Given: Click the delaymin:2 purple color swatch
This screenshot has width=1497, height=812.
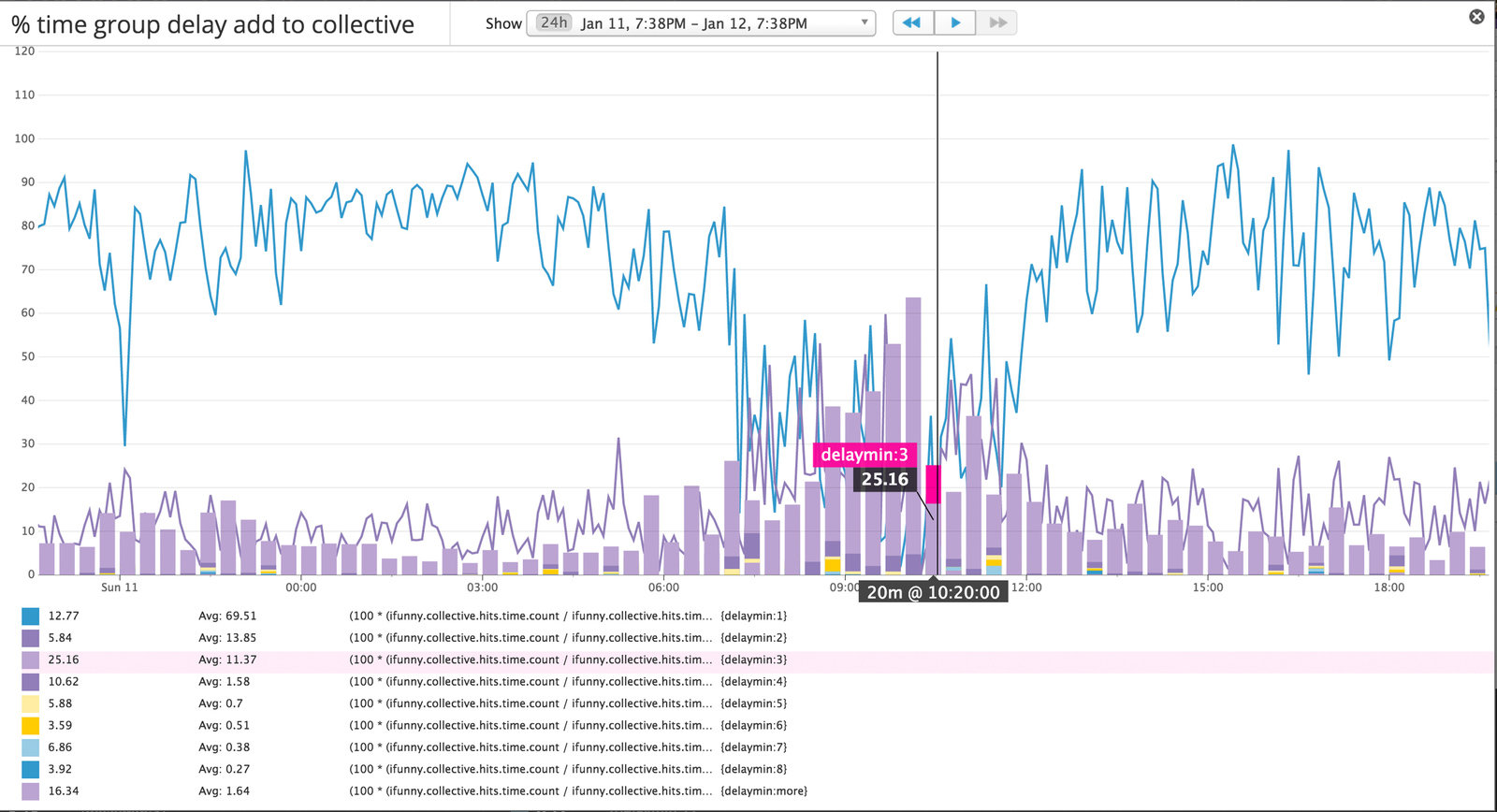Looking at the screenshot, I should 31,638.
